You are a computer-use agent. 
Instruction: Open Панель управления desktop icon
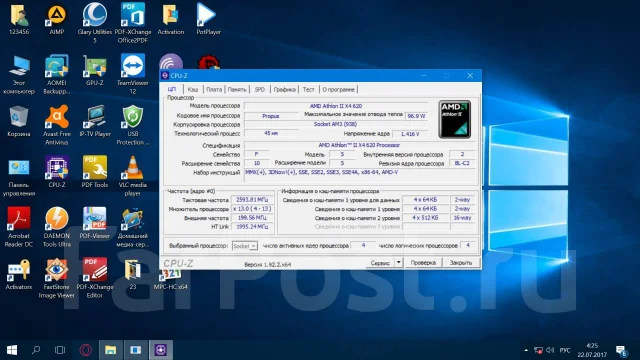[x=19, y=177]
